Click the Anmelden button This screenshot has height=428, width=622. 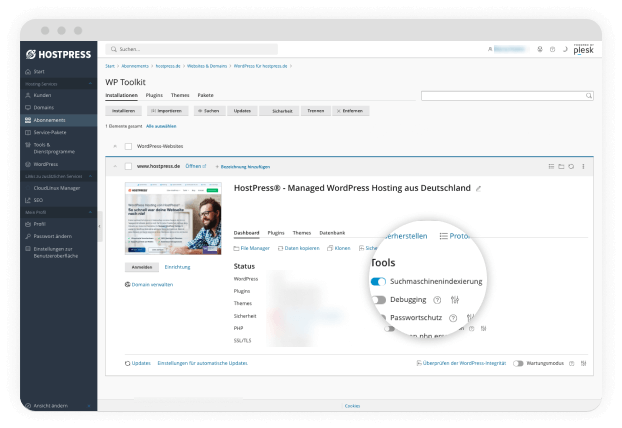[142, 267]
